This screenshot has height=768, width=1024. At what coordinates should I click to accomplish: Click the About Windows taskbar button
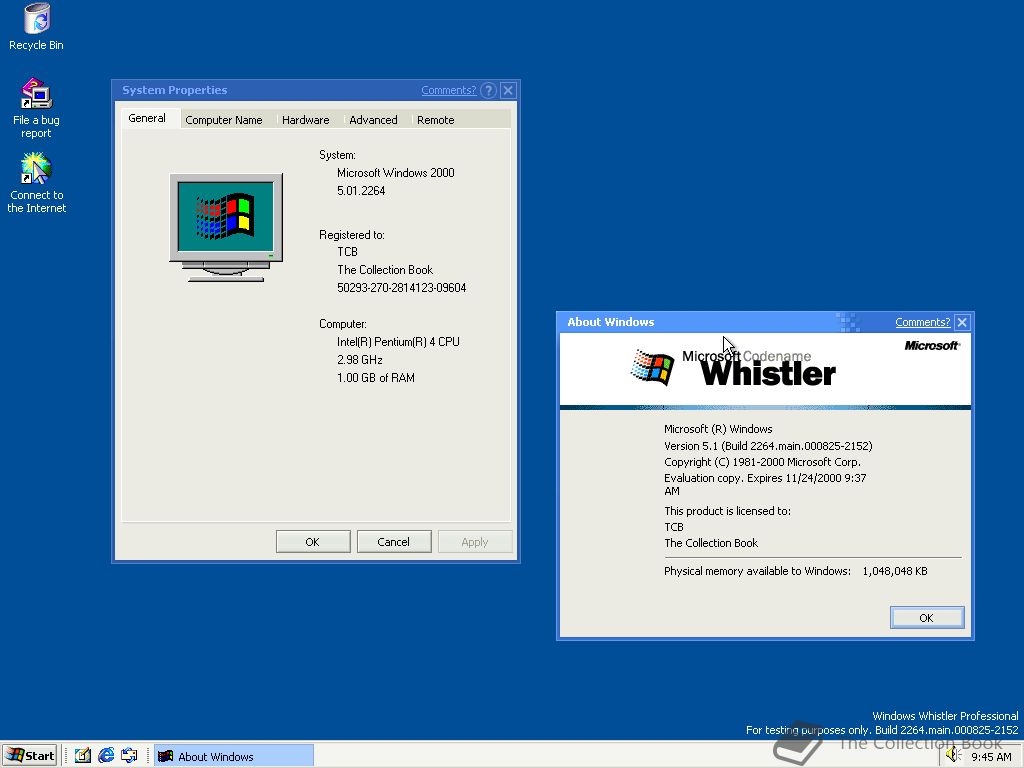point(234,756)
